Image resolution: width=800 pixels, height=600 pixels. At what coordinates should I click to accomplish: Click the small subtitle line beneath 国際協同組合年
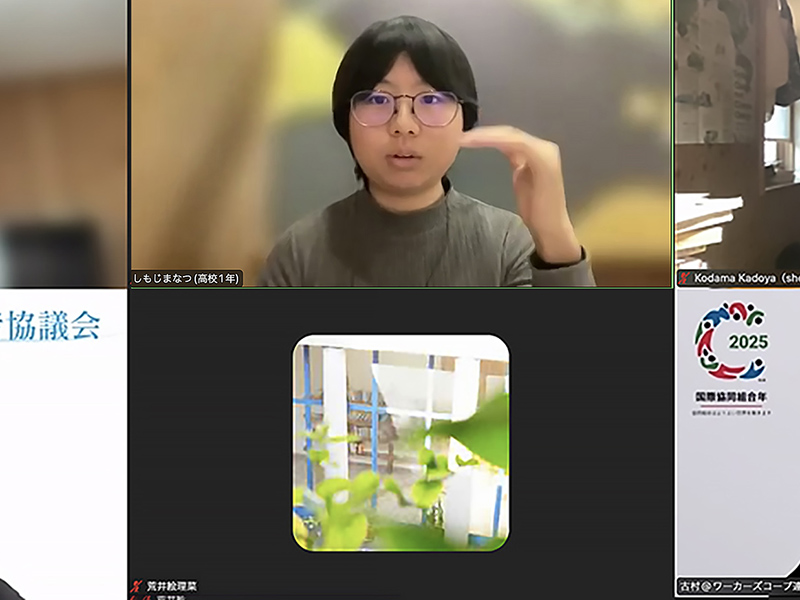pyautogui.click(x=731, y=412)
